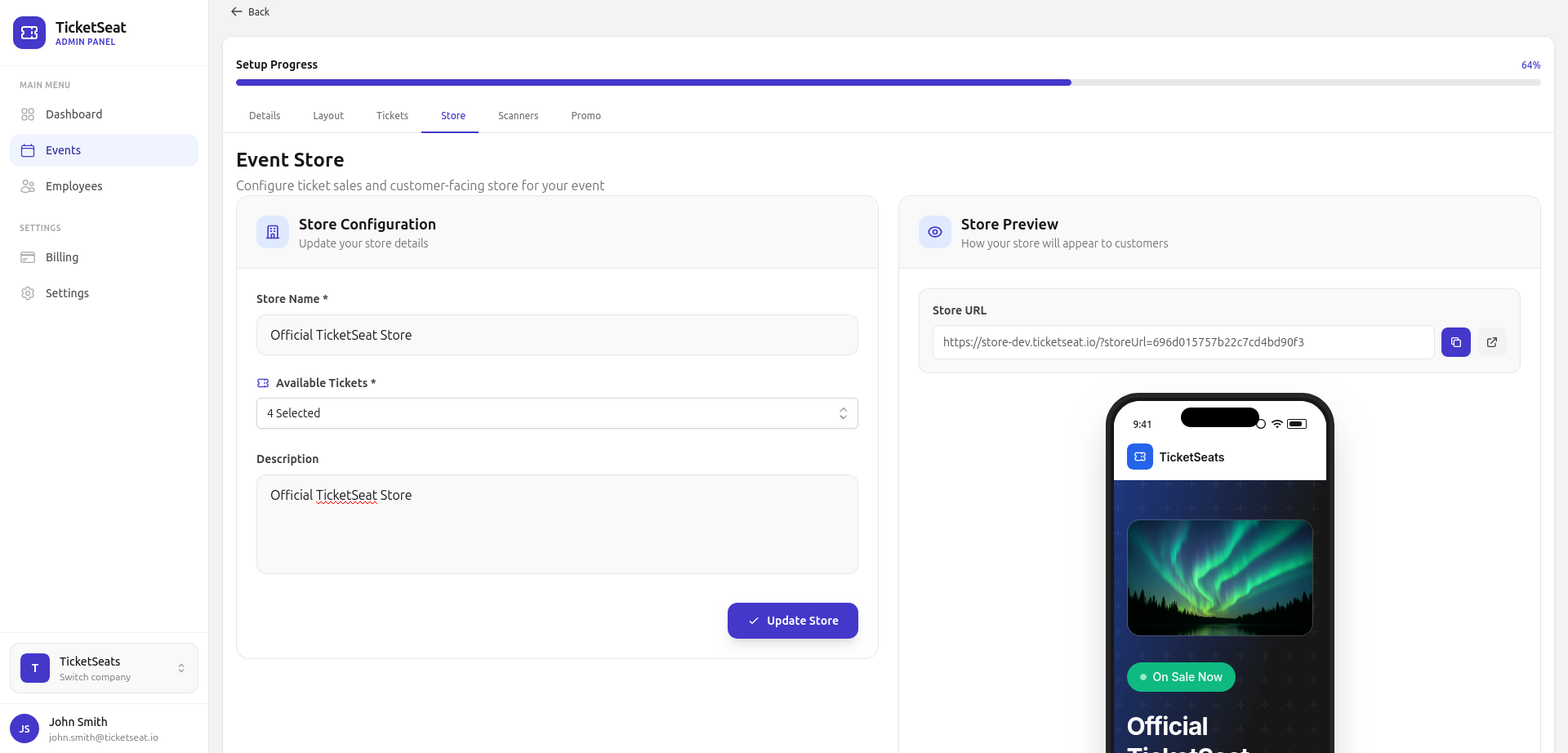Image resolution: width=1568 pixels, height=753 pixels.
Task: Switch to the Promo tab
Action: pos(586,116)
